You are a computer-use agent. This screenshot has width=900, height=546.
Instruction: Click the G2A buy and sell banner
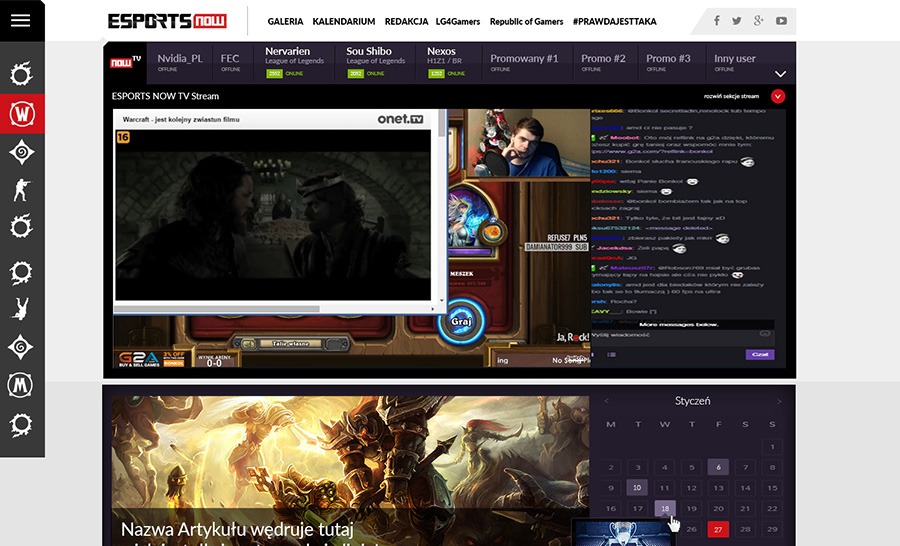click(x=151, y=359)
